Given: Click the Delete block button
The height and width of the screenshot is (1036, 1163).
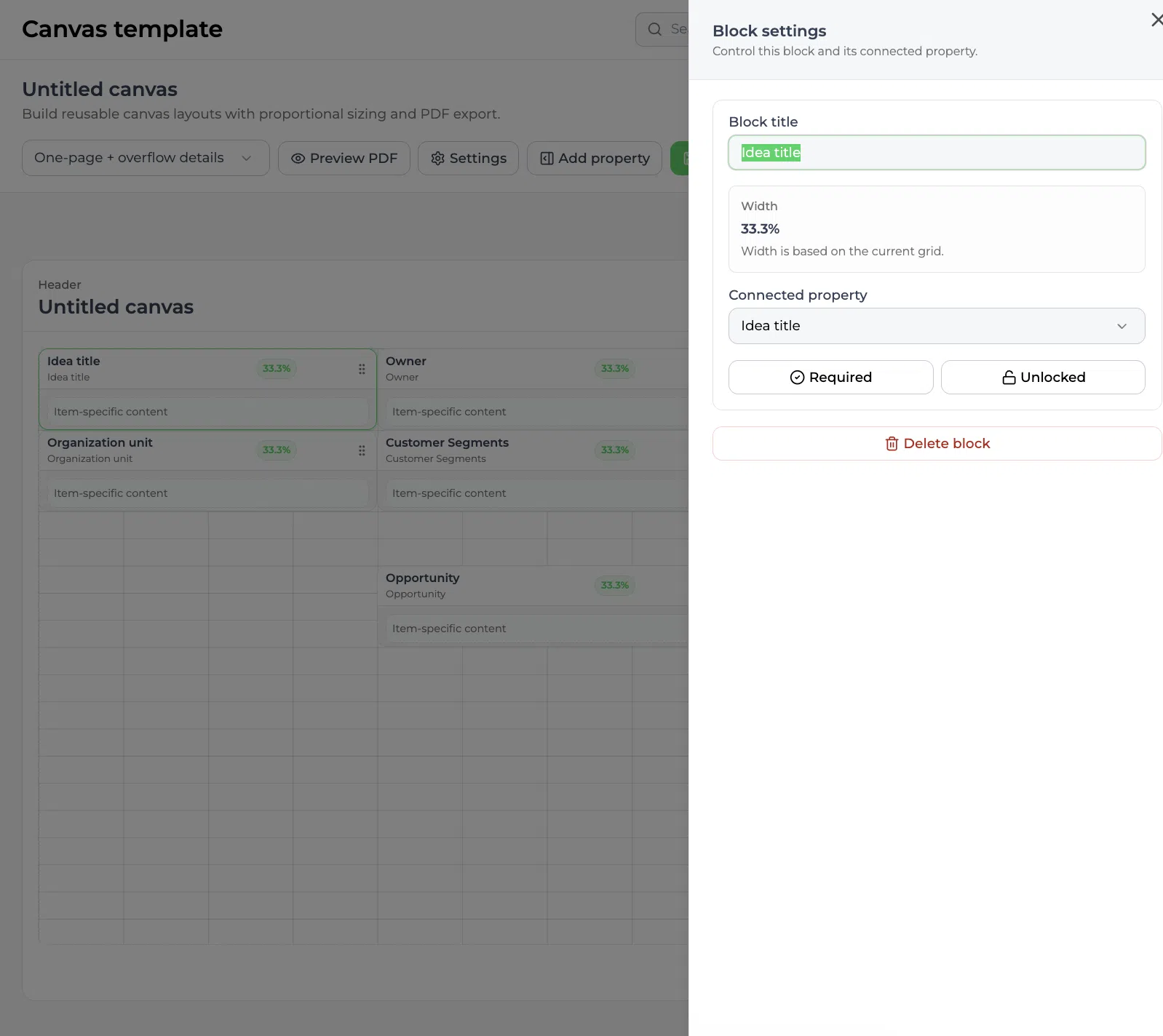Looking at the screenshot, I should click(937, 443).
